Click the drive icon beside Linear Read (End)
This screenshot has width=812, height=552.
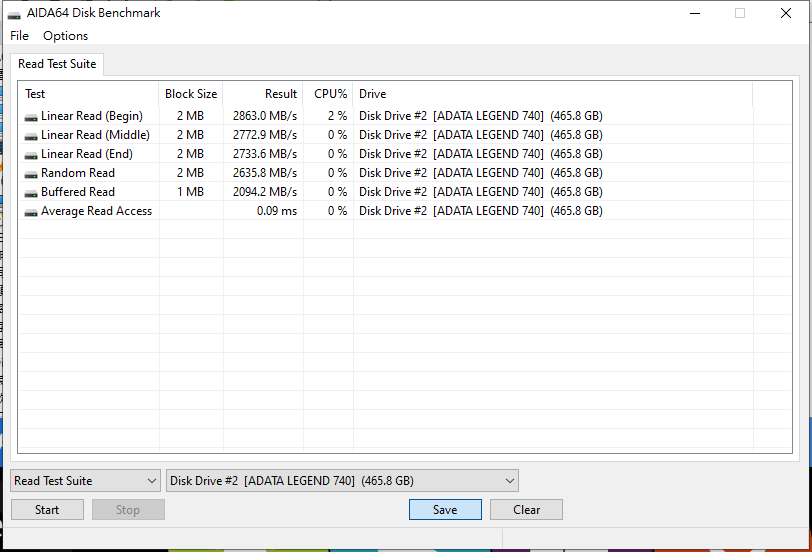31,155
